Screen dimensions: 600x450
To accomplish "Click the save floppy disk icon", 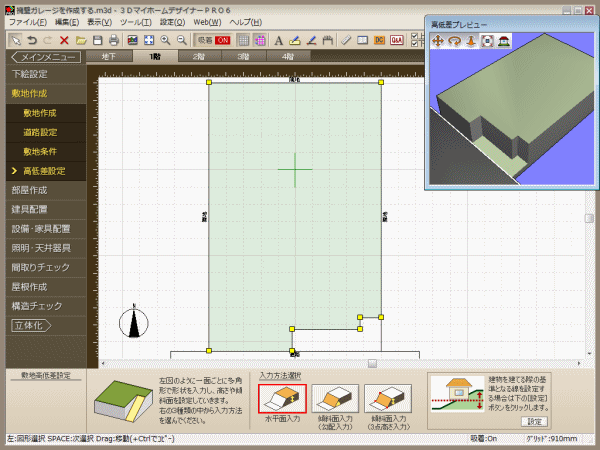I will click(98, 40).
